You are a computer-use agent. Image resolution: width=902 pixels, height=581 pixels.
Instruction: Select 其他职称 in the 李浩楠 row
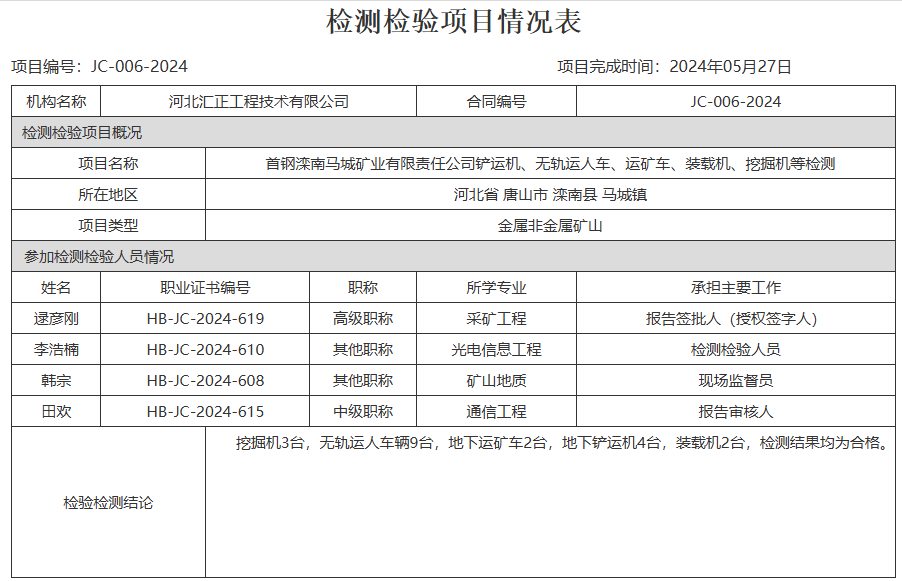363,350
